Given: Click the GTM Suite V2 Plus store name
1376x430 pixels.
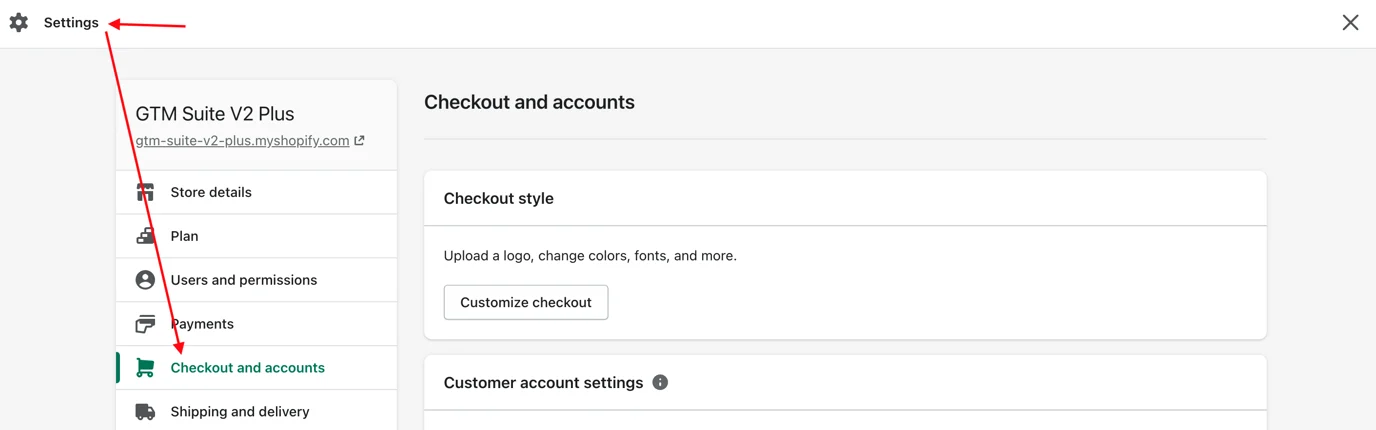Looking at the screenshot, I should tap(215, 114).
